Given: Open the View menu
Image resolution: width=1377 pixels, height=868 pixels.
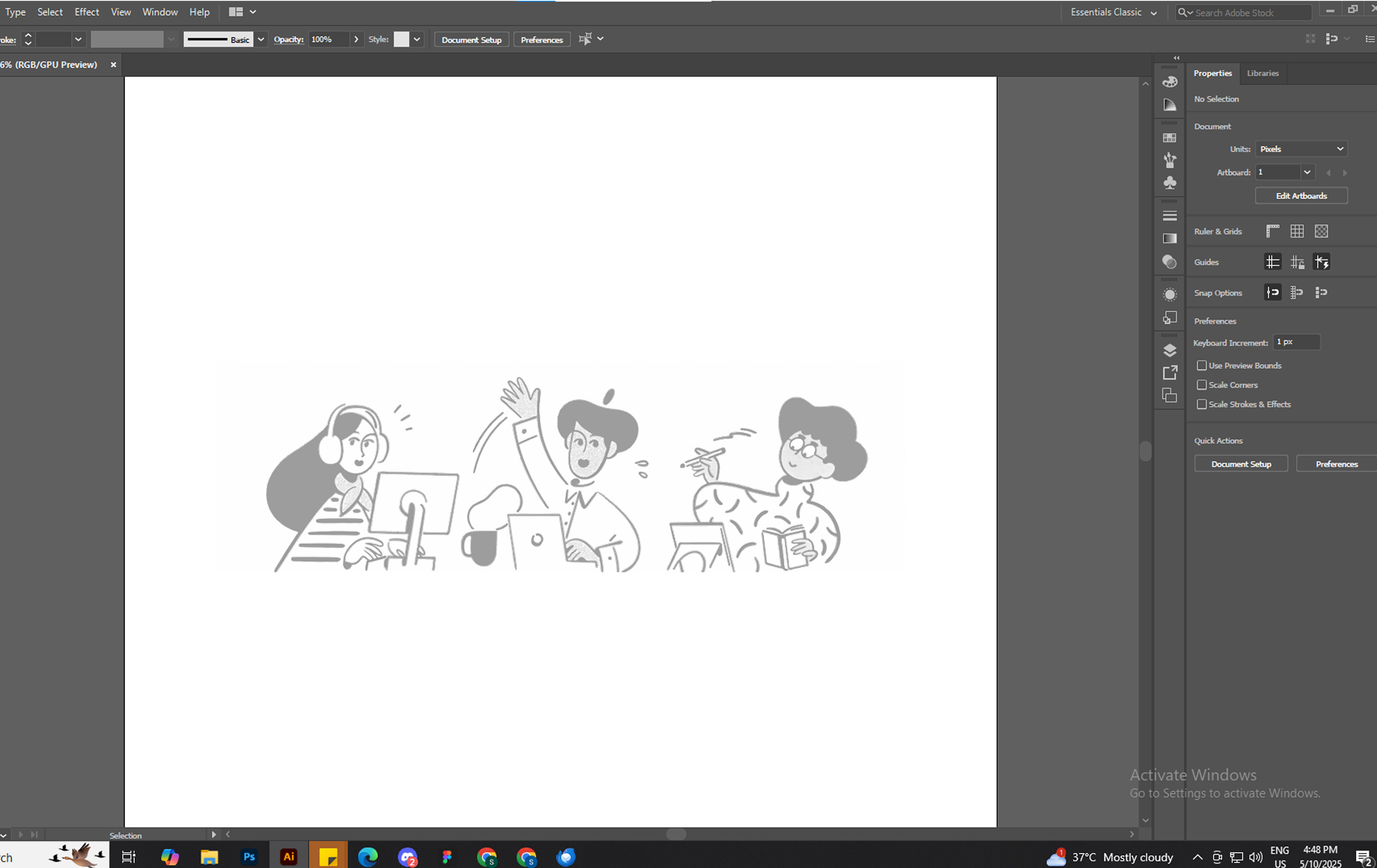Looking at the screenshot, I should pyautogui.click(x=120, y=12).
